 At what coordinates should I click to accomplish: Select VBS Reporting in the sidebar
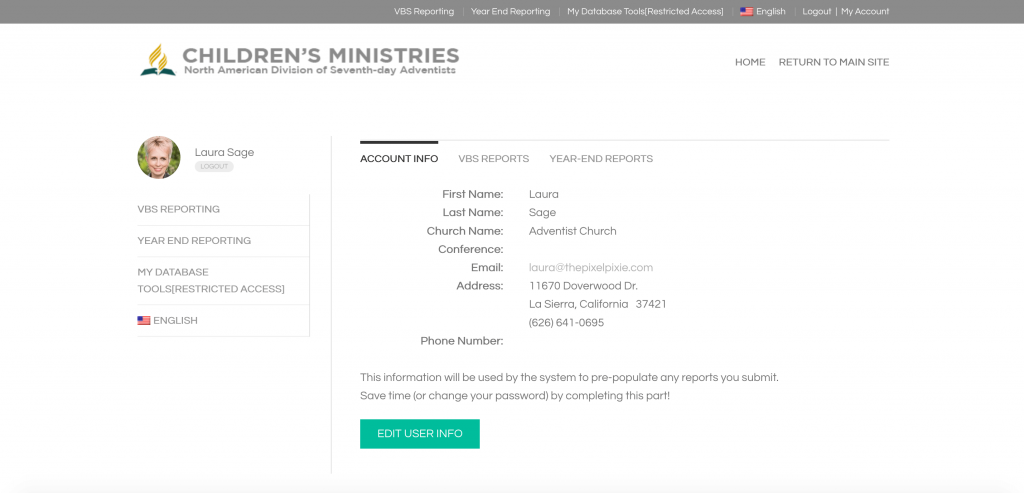point(179,210)
